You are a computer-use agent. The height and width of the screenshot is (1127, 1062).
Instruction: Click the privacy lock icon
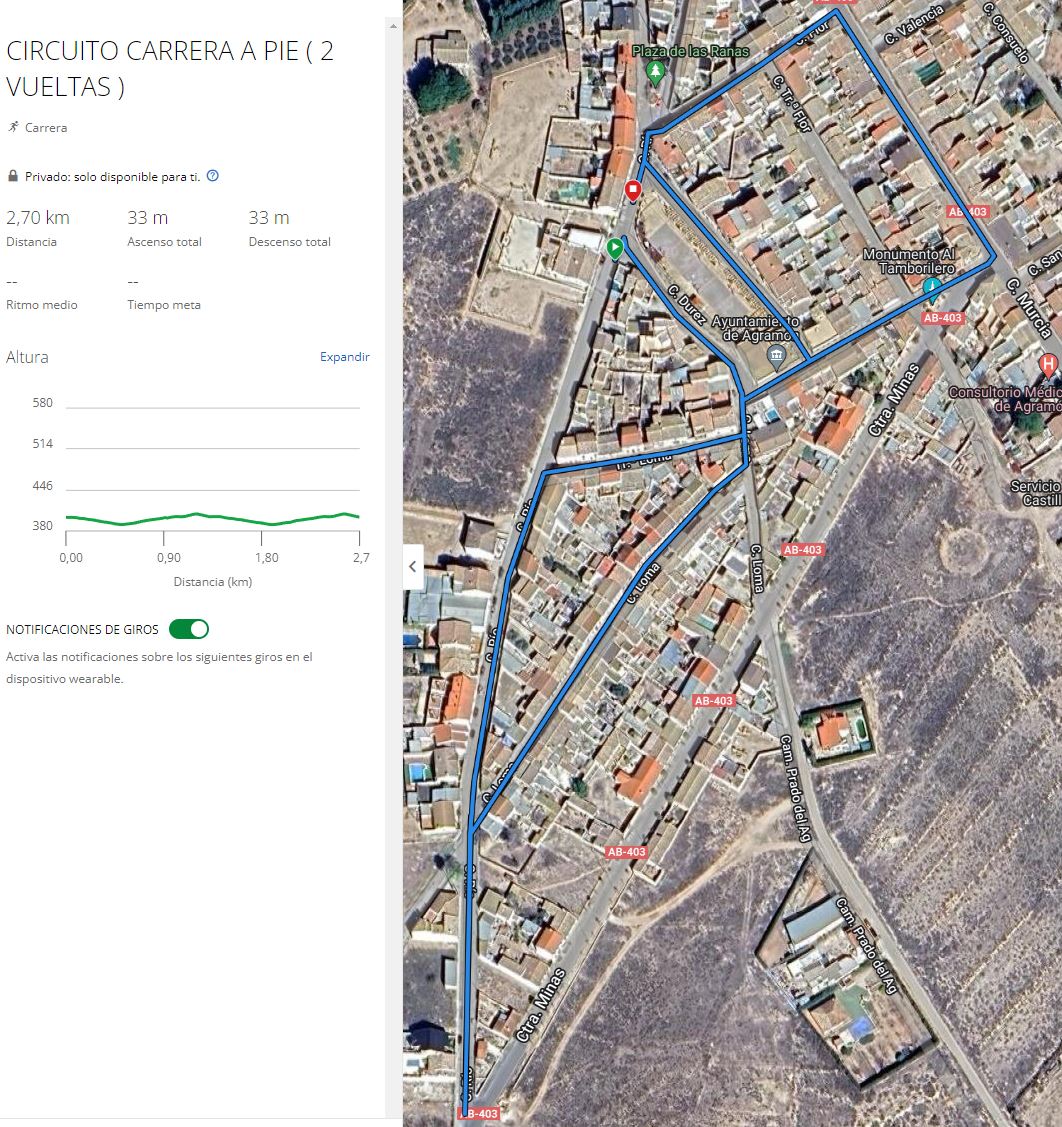pos(13,176)
